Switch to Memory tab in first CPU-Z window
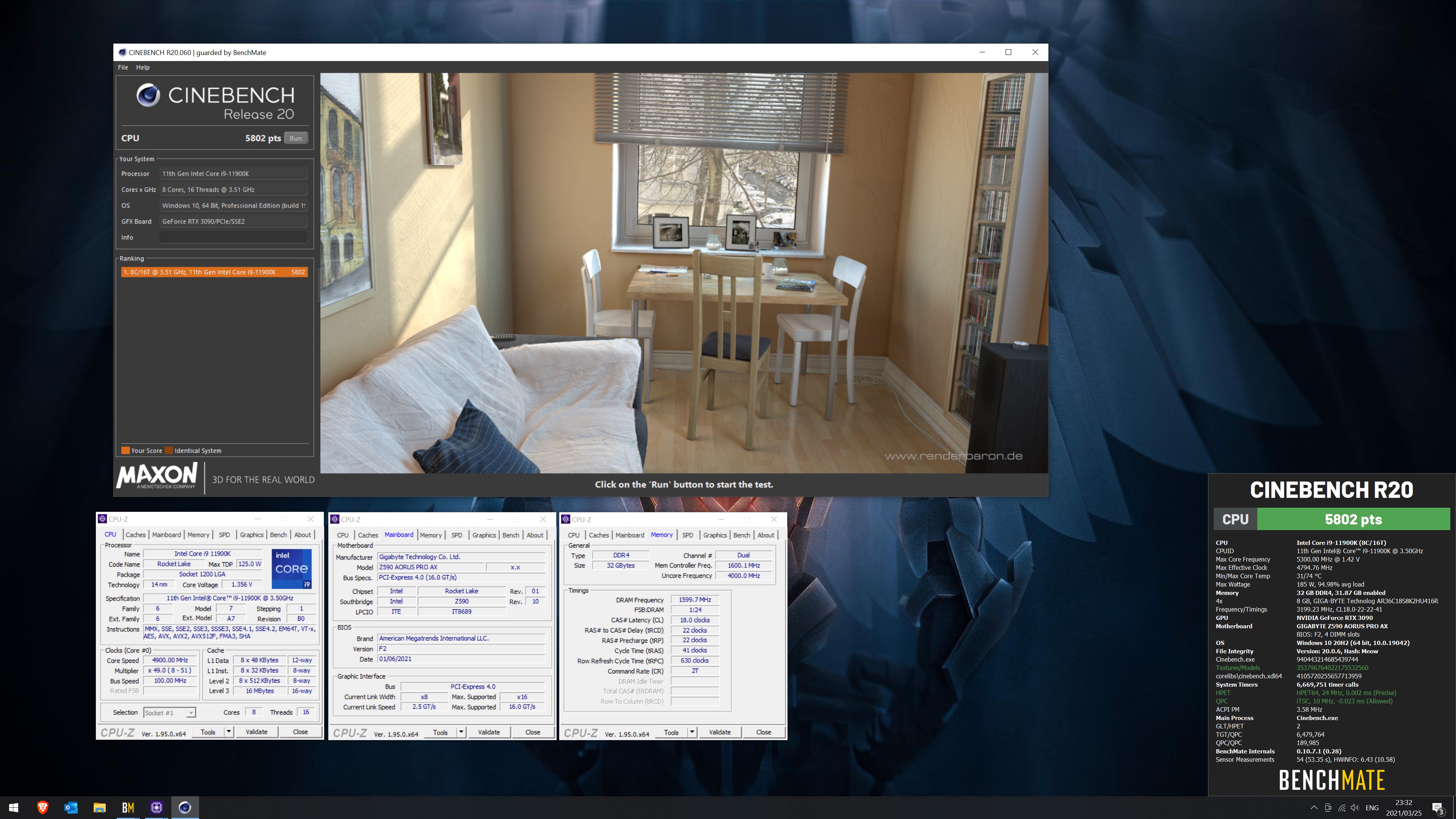 click(x=198, y=535)
